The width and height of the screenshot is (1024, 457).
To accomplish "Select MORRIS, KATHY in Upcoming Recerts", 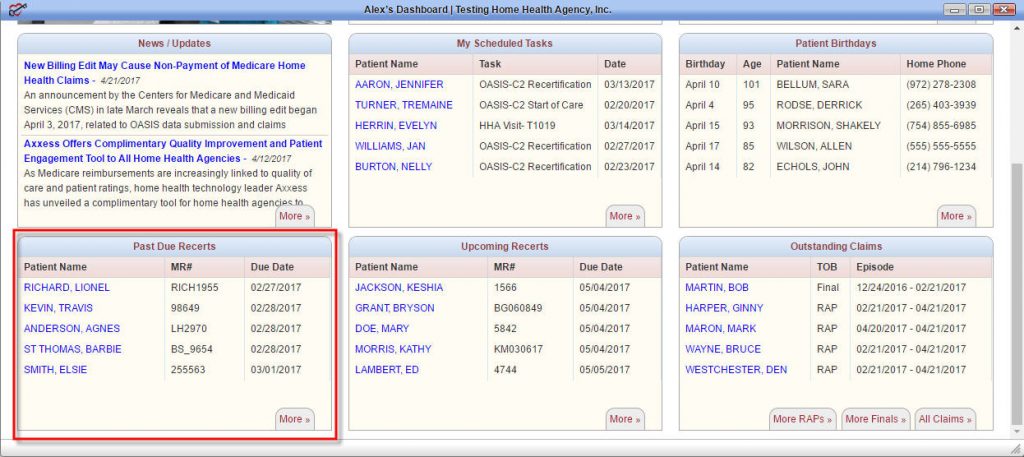I will pyautogui.click(x=394, y=349).
